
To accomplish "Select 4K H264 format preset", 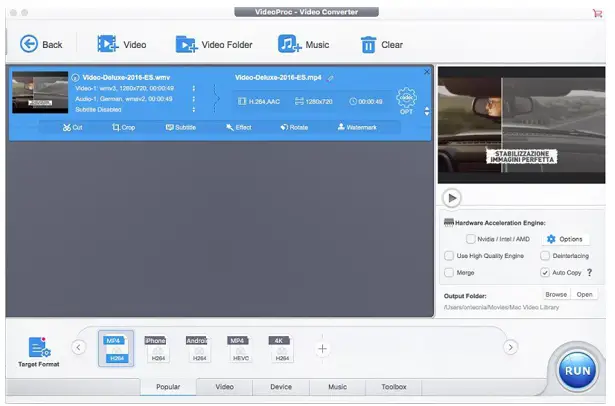I will 280,348.
